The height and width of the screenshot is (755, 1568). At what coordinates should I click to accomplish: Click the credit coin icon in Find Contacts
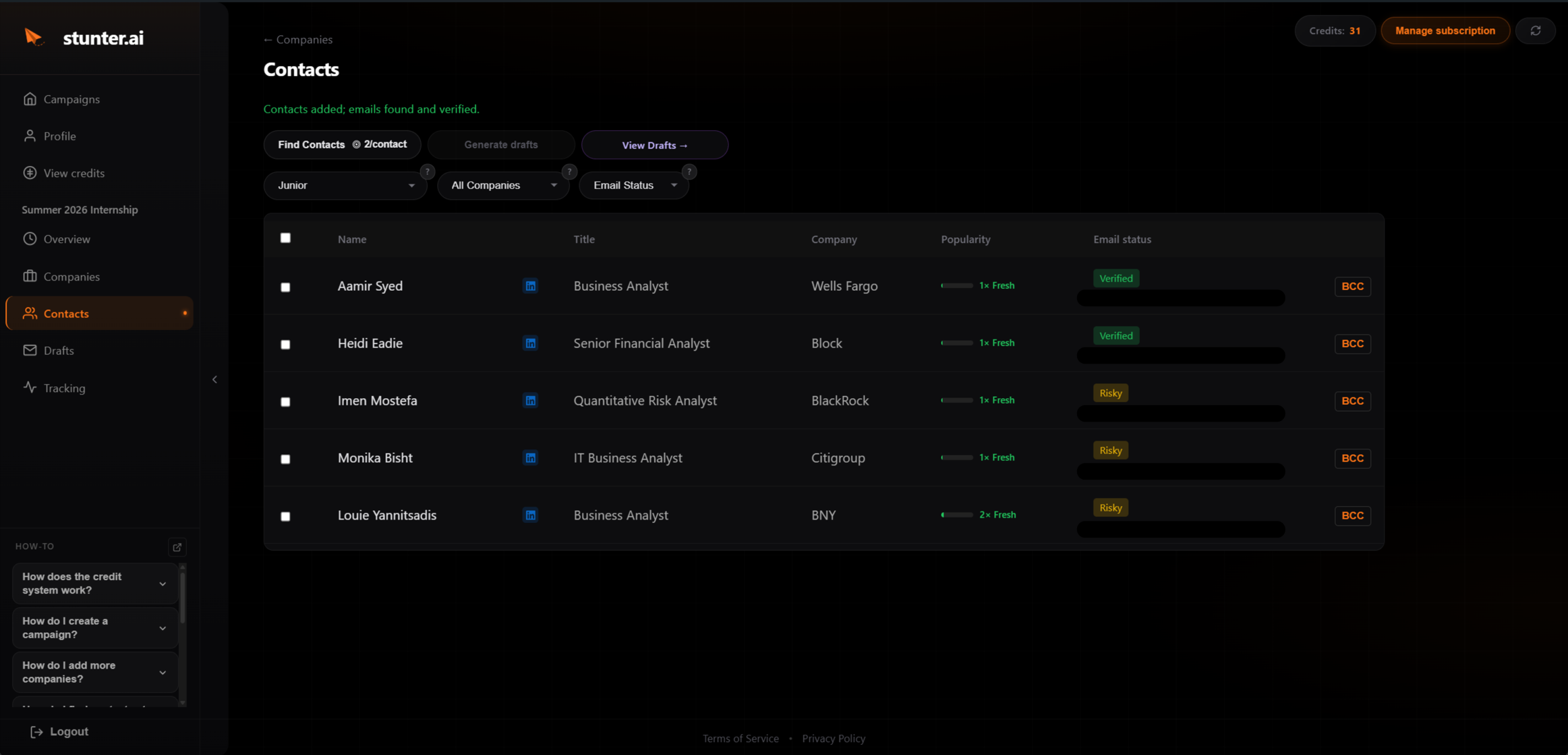pyautogui.click(x=357, y=144)
